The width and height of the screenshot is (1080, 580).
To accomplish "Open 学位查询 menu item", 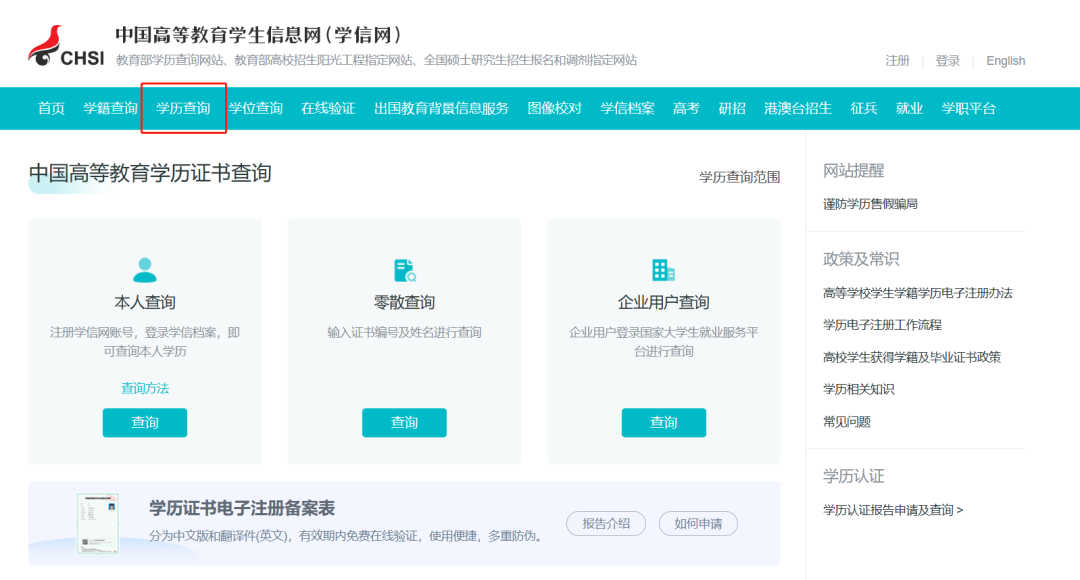I will click(256, 108).
